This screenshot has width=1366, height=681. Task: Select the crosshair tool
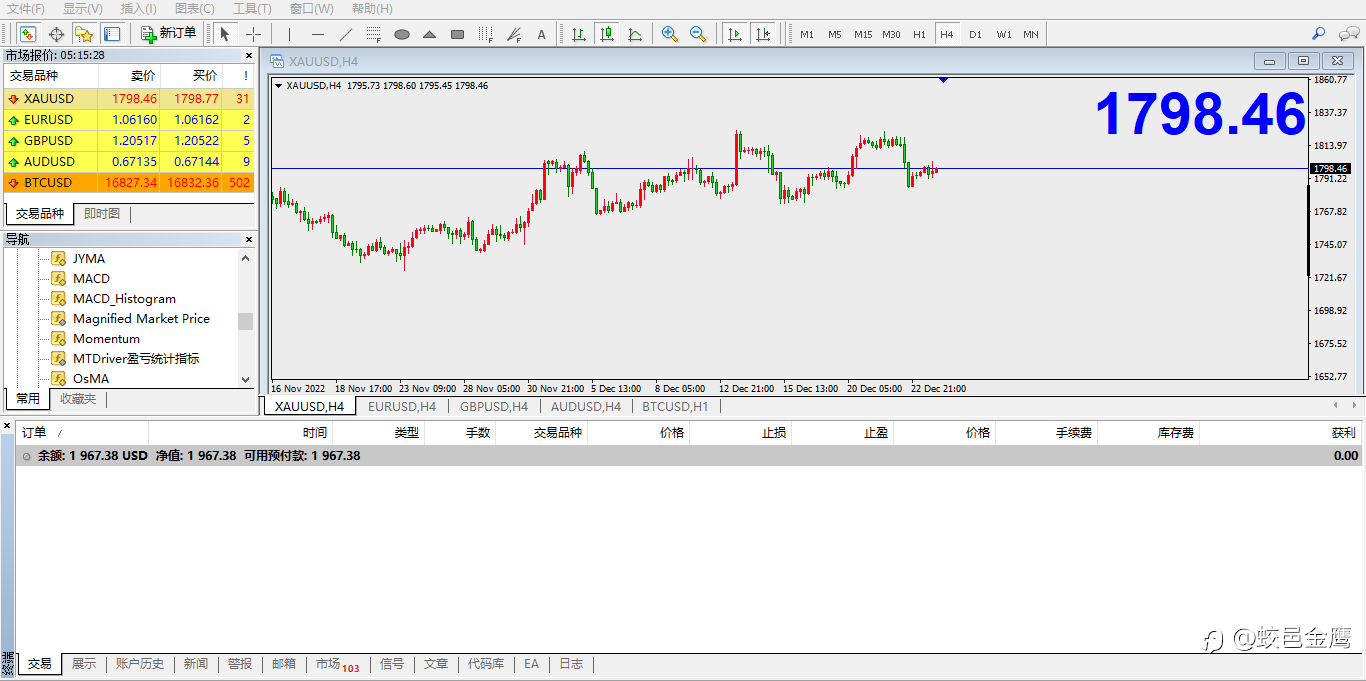click(x=255, y=34)
